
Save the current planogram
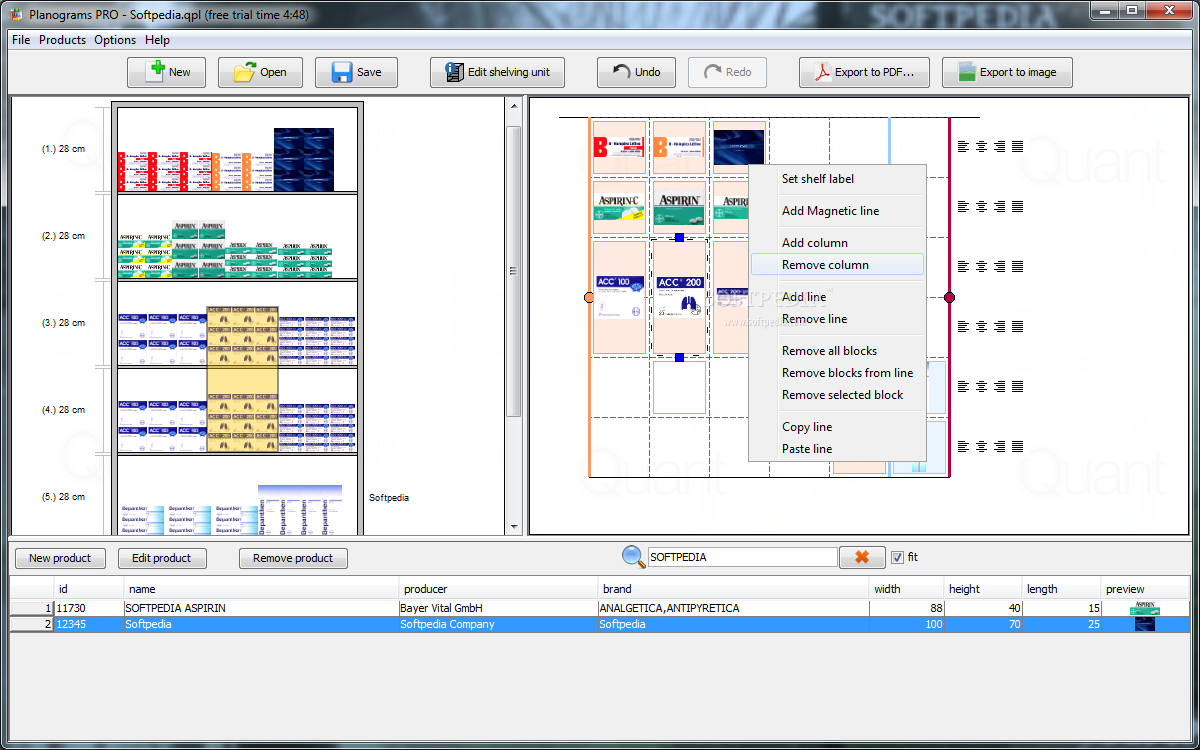pos(356,72)
